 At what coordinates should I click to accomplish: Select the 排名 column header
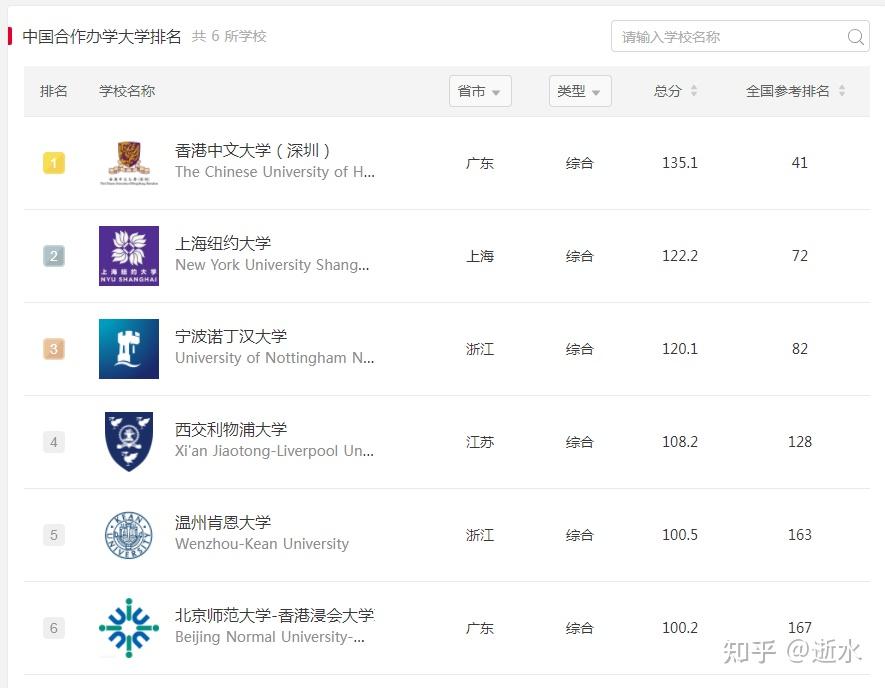[x=54, y=90]
